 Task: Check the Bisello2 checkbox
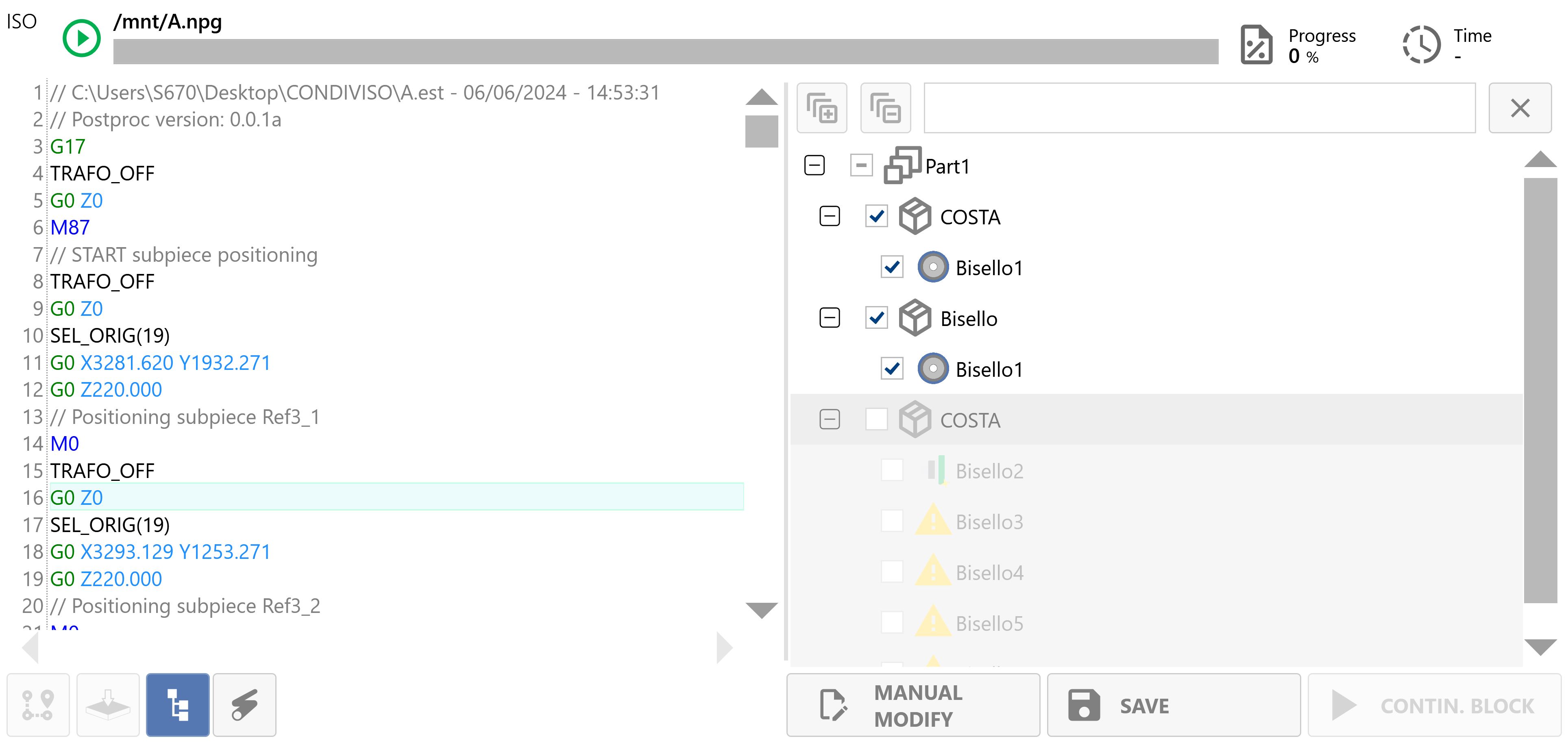coord(892,470)
